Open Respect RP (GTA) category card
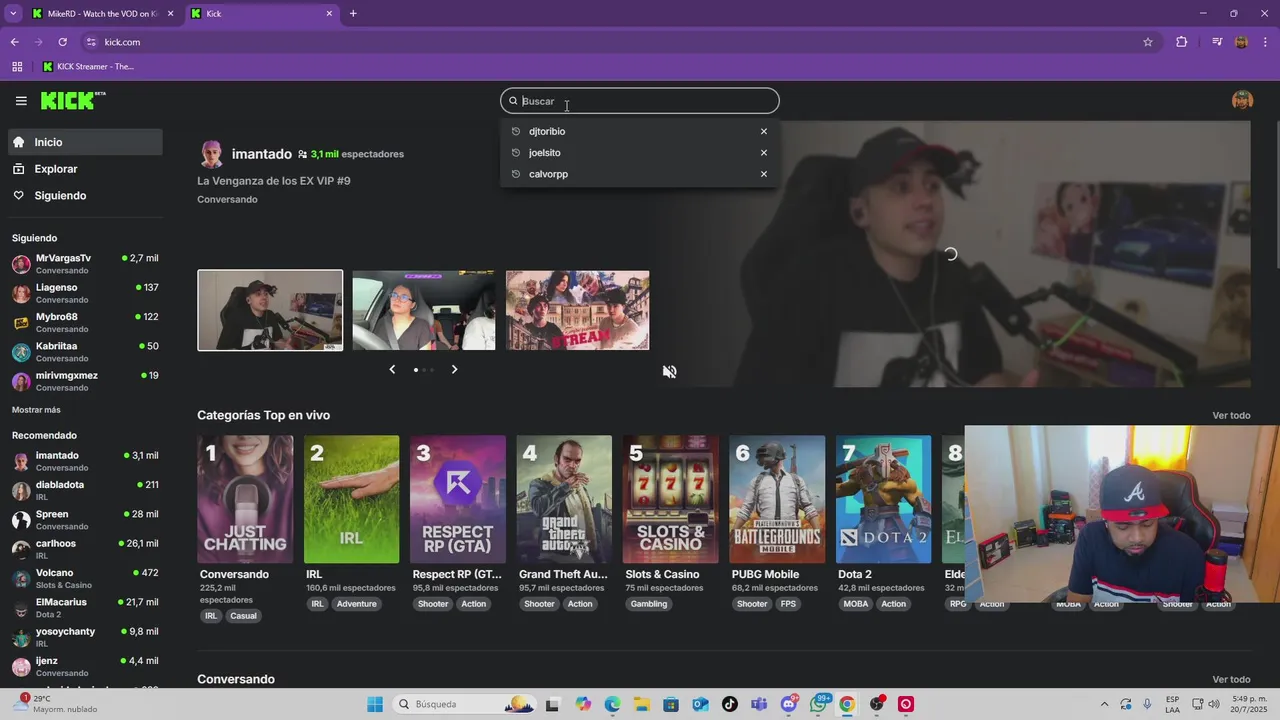Viewport: 1280px width, 720px height. (x=458, y=499)
